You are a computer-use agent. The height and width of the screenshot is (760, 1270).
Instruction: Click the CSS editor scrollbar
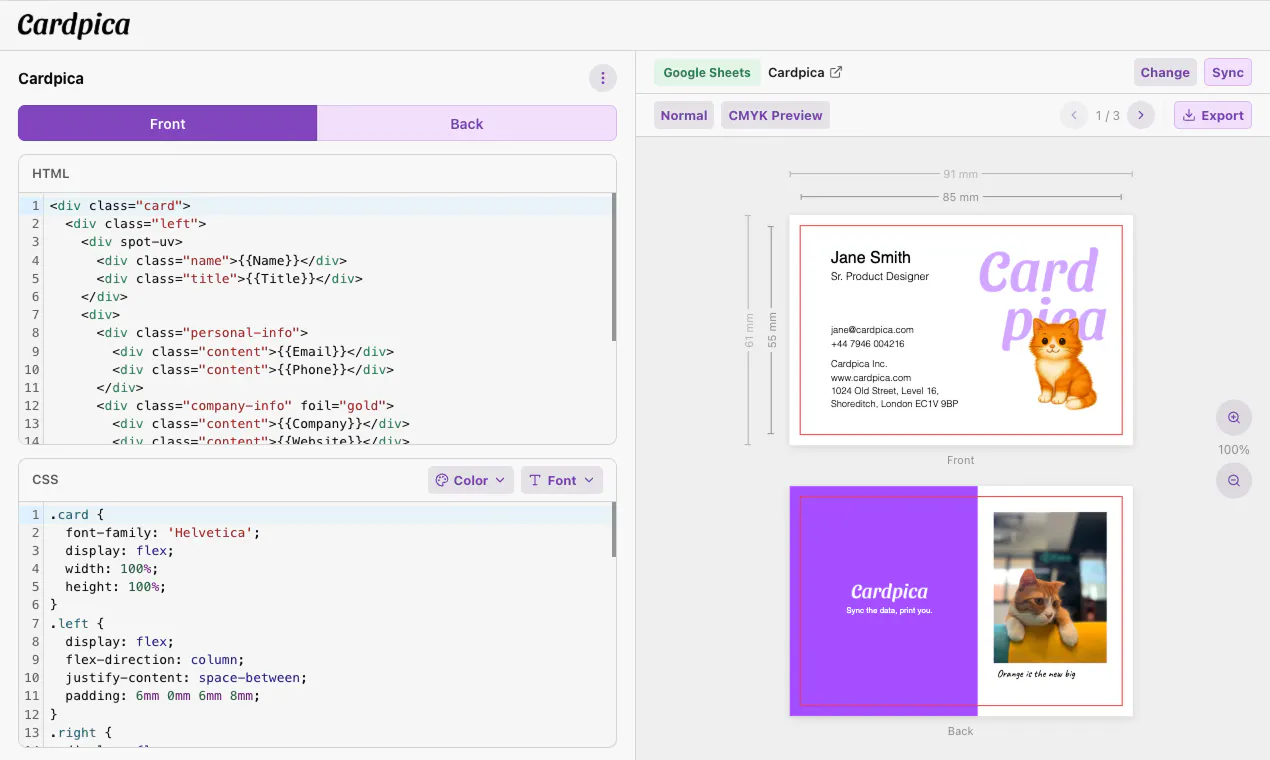coord(614,530)
